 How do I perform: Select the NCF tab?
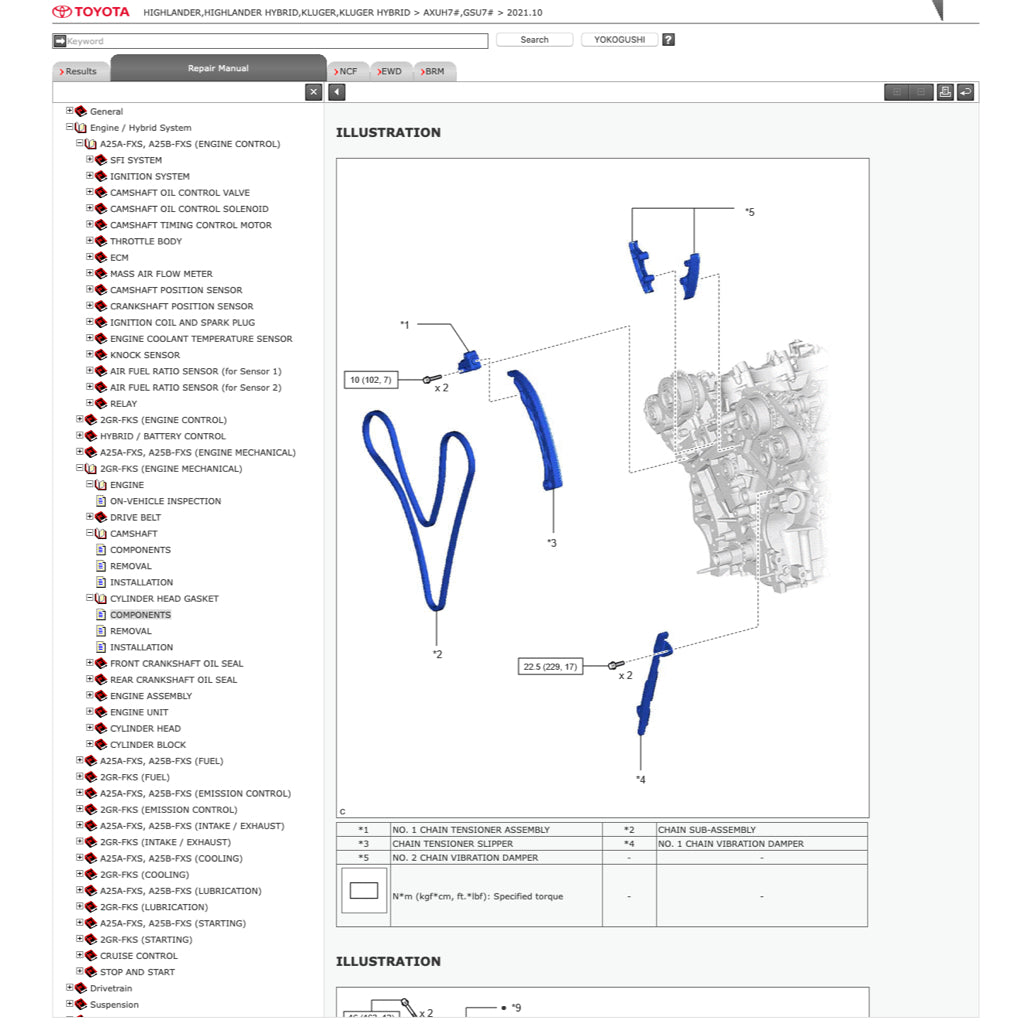coord(347,71)
